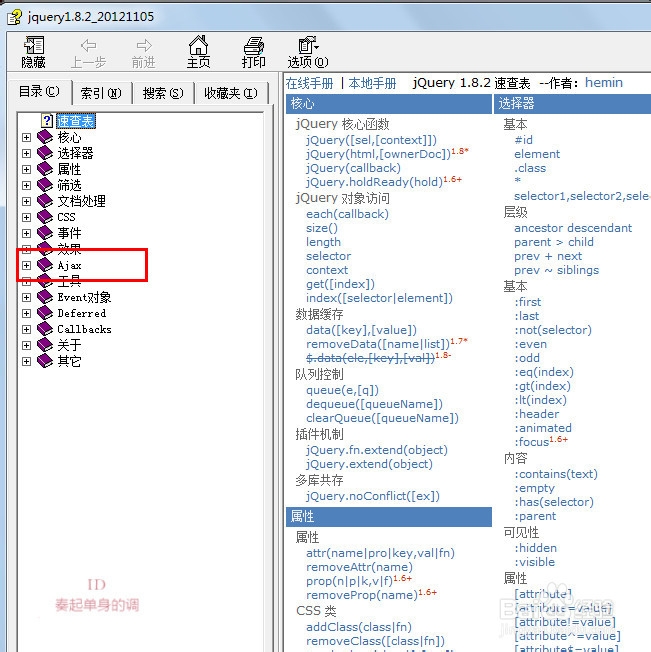The image size is (651, 652).
Task: Open jQuery.holdReady(hold) link
Action: [x=375, y=182]
